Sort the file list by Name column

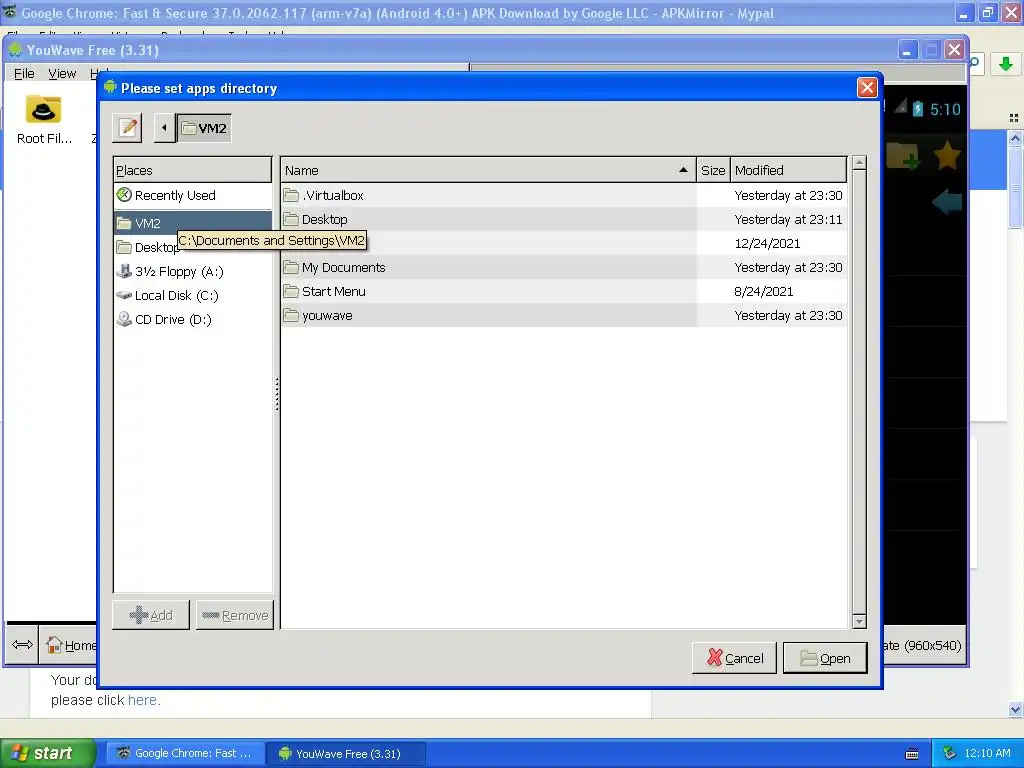click(x=488, y=170)
